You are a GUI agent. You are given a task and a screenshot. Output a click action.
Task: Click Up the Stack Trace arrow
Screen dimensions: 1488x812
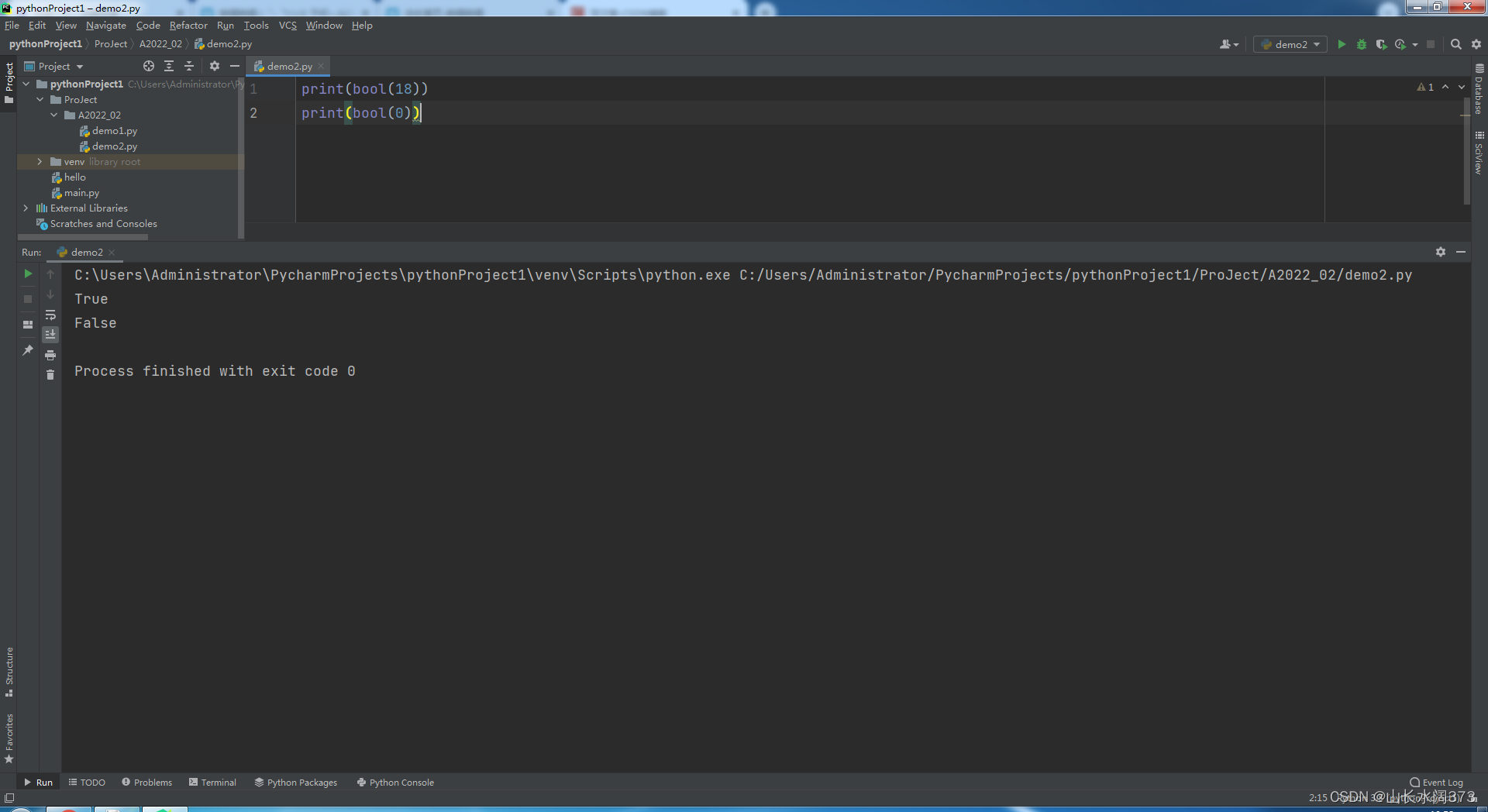pos(50,274)
